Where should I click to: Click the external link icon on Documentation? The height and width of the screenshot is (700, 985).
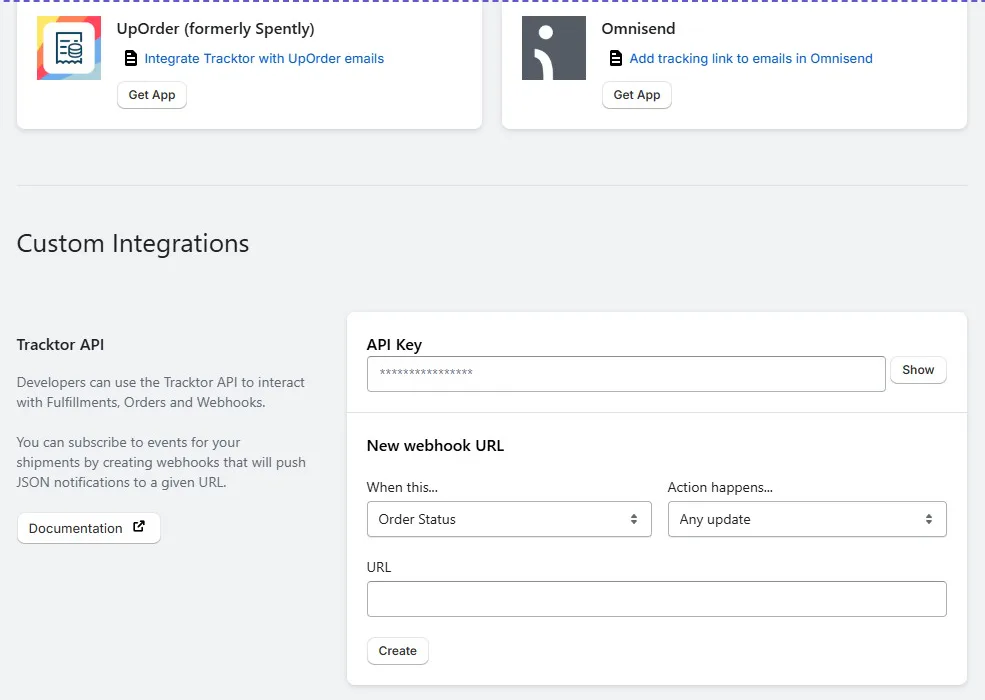(x=139, y=527)
